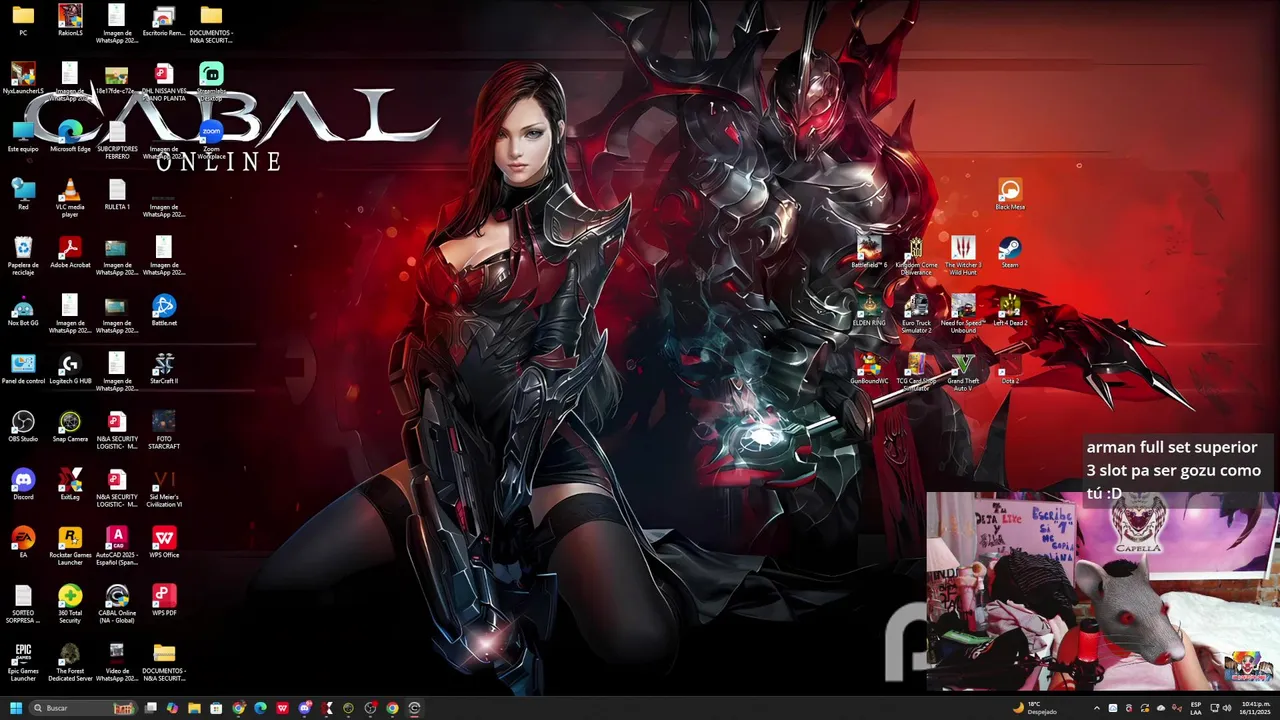Launch ExitLag from the desktop
1280x720 pixels.
(70, 484)
